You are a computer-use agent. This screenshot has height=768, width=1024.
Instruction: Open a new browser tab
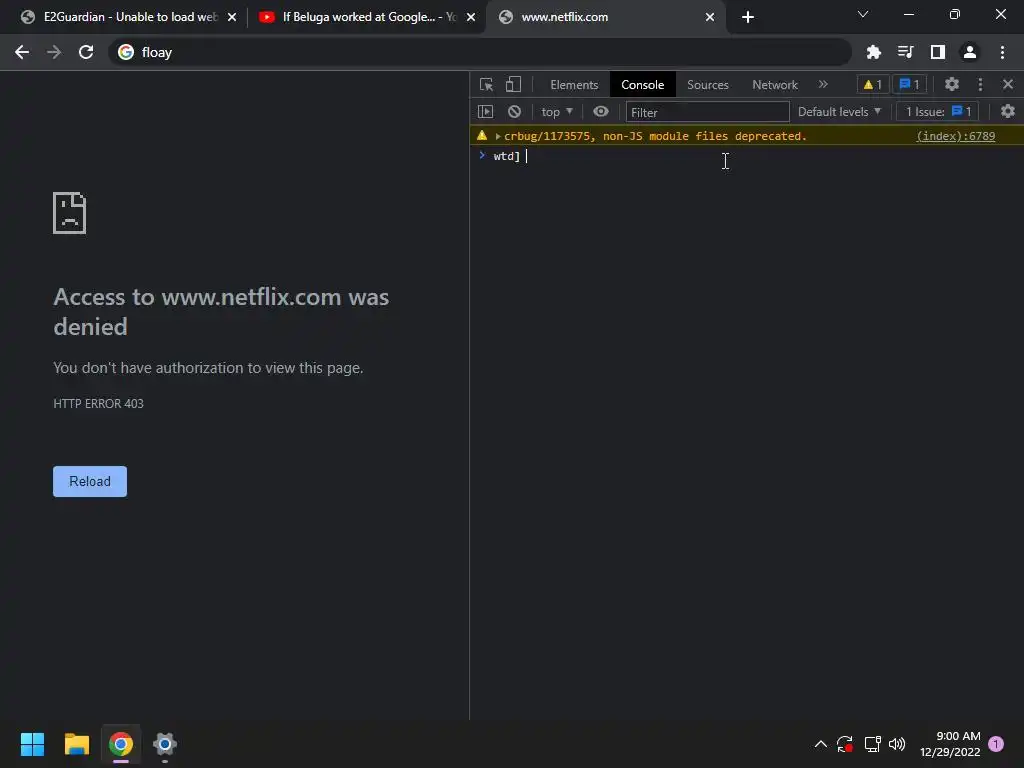coord(748,17)
